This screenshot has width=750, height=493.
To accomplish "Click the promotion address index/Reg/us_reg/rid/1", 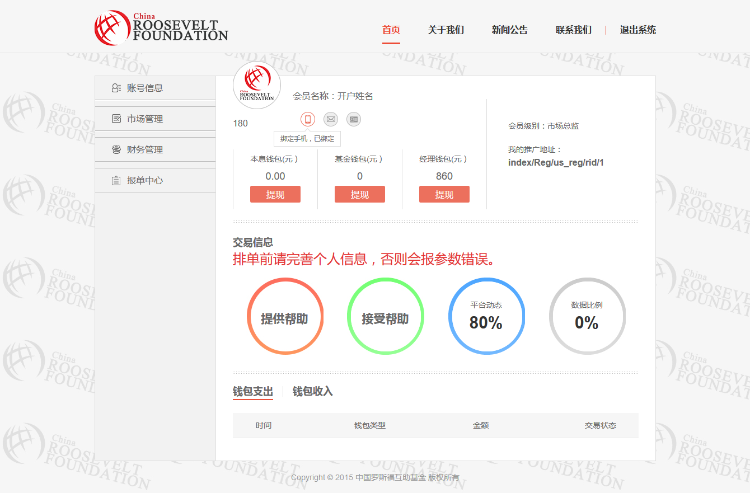I will 556,163.
